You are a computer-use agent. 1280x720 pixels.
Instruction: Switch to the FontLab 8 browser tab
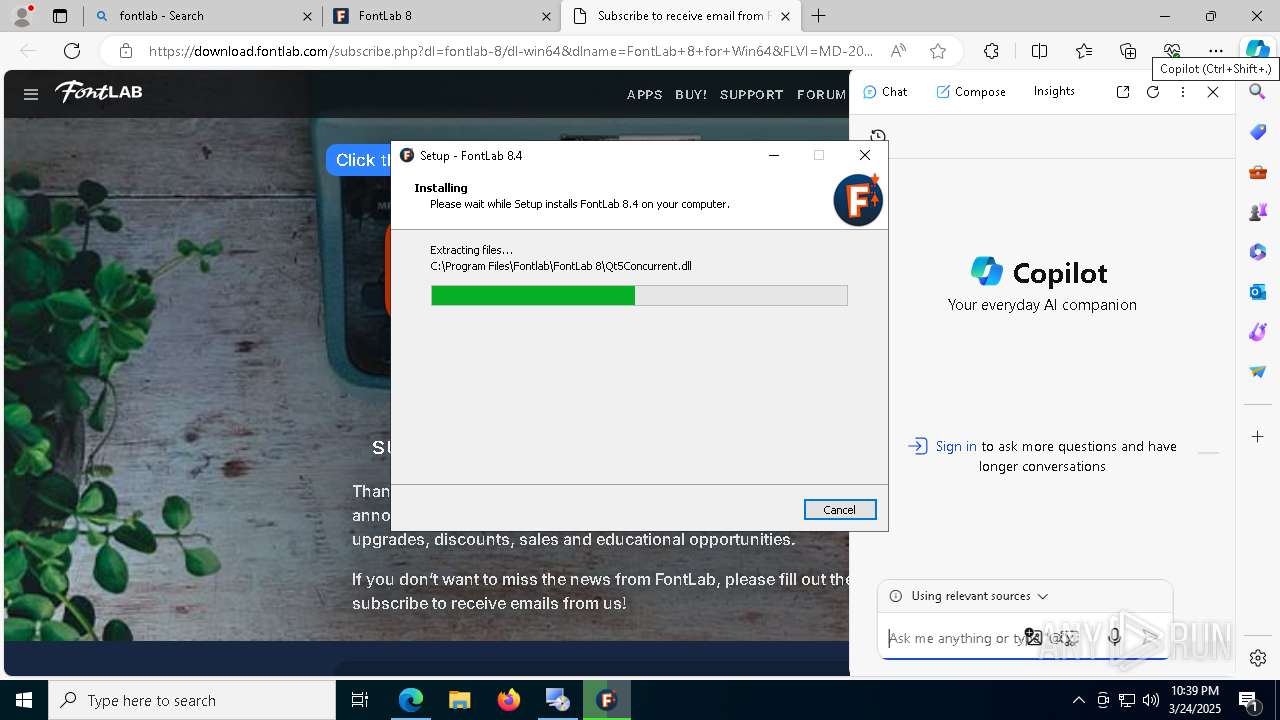(442, 16)
